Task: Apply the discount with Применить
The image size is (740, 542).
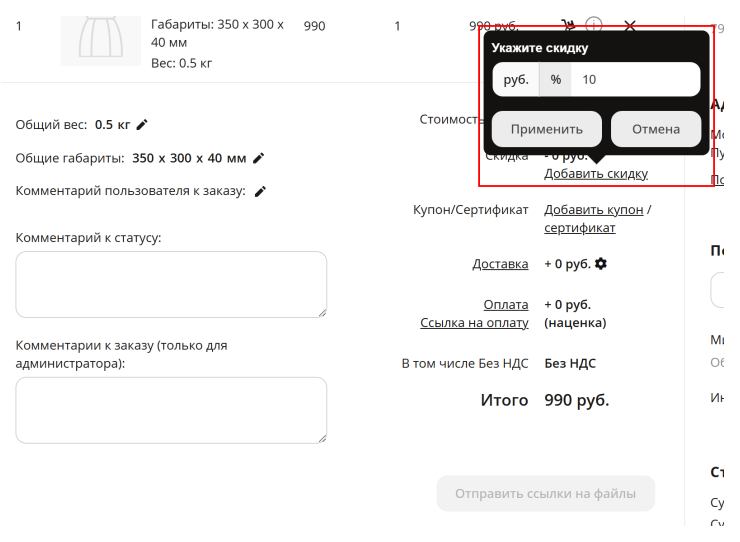Action: (547, 129)
